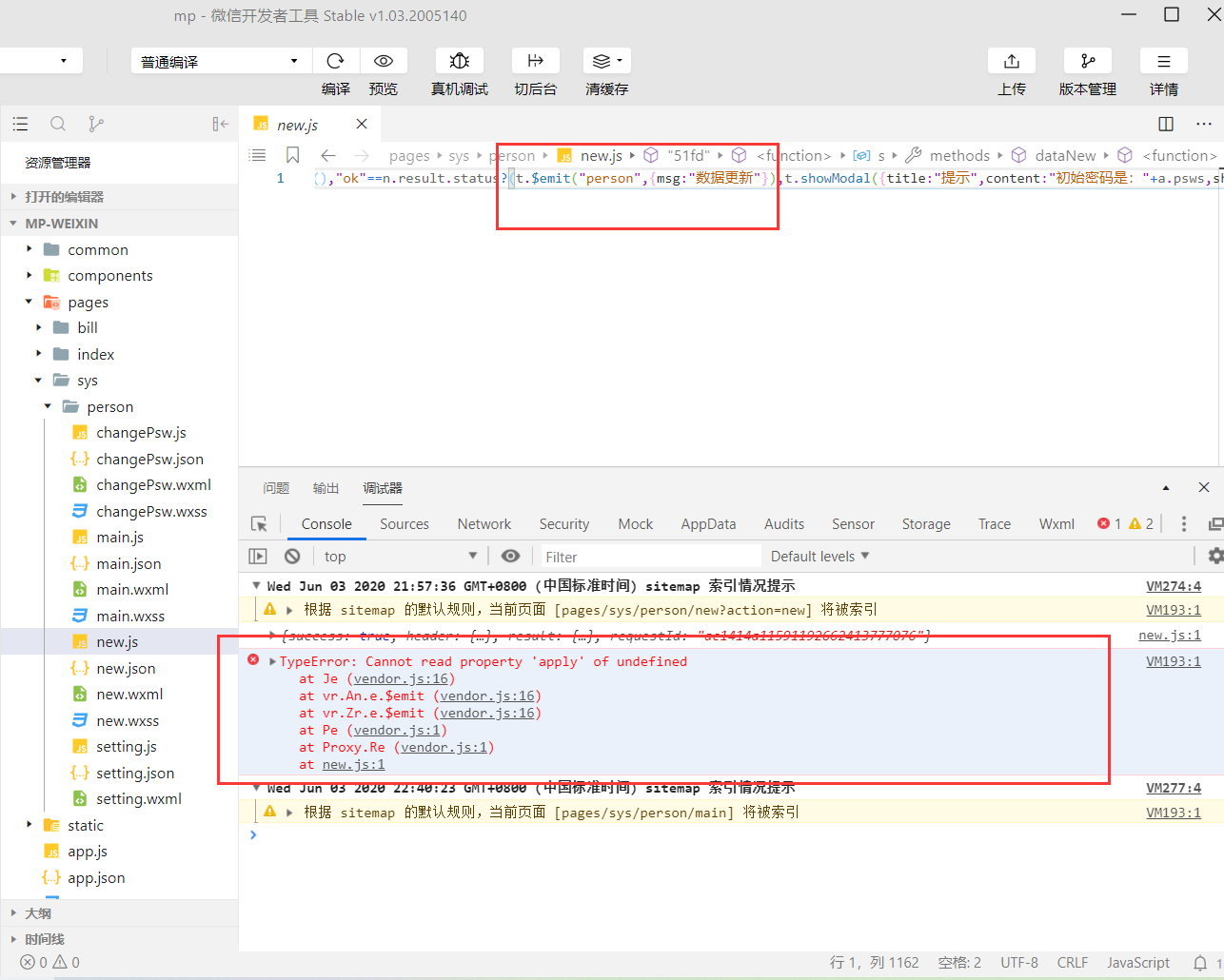Open the devtools more options kebab menu
1224x980 pixels.
1184,524
